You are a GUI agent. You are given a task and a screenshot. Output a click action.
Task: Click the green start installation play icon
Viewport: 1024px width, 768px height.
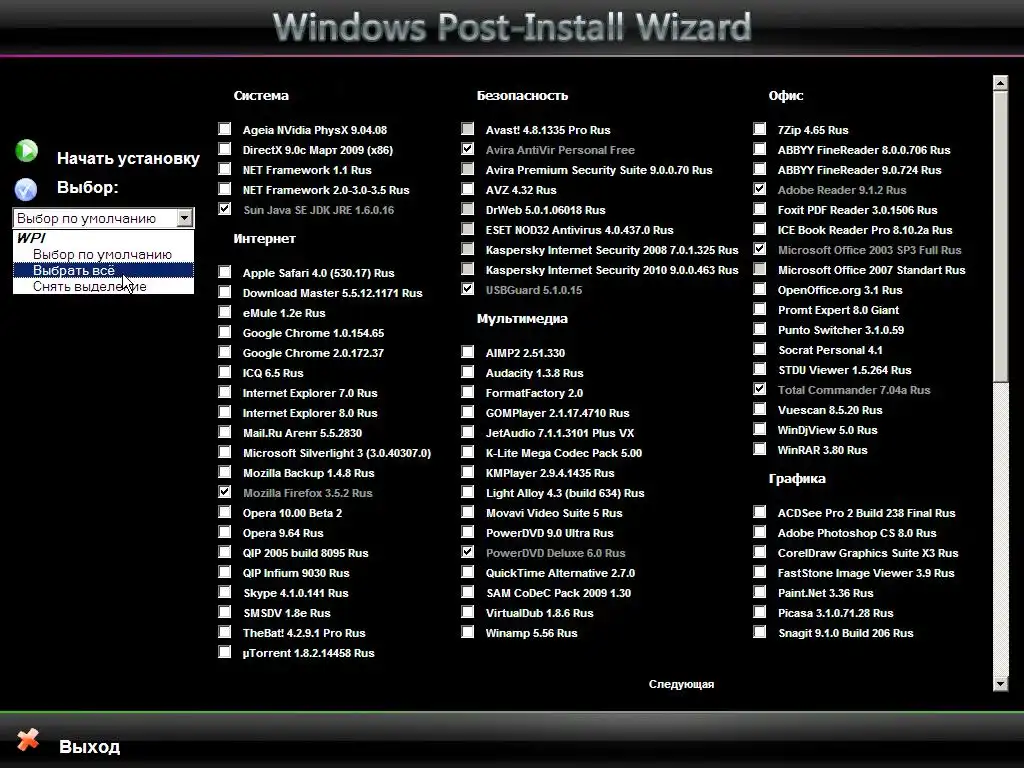click(27, 151)
